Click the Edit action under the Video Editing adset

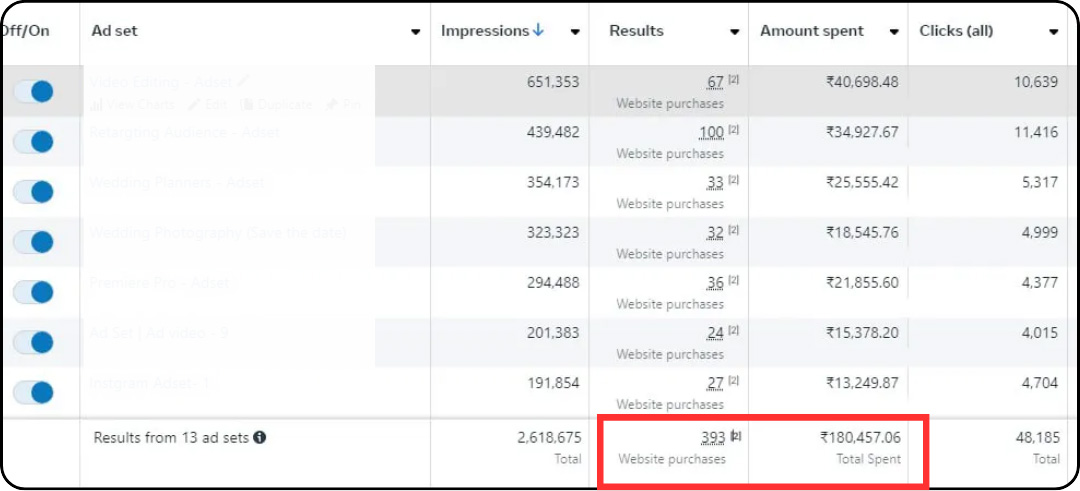pos(211,104)
